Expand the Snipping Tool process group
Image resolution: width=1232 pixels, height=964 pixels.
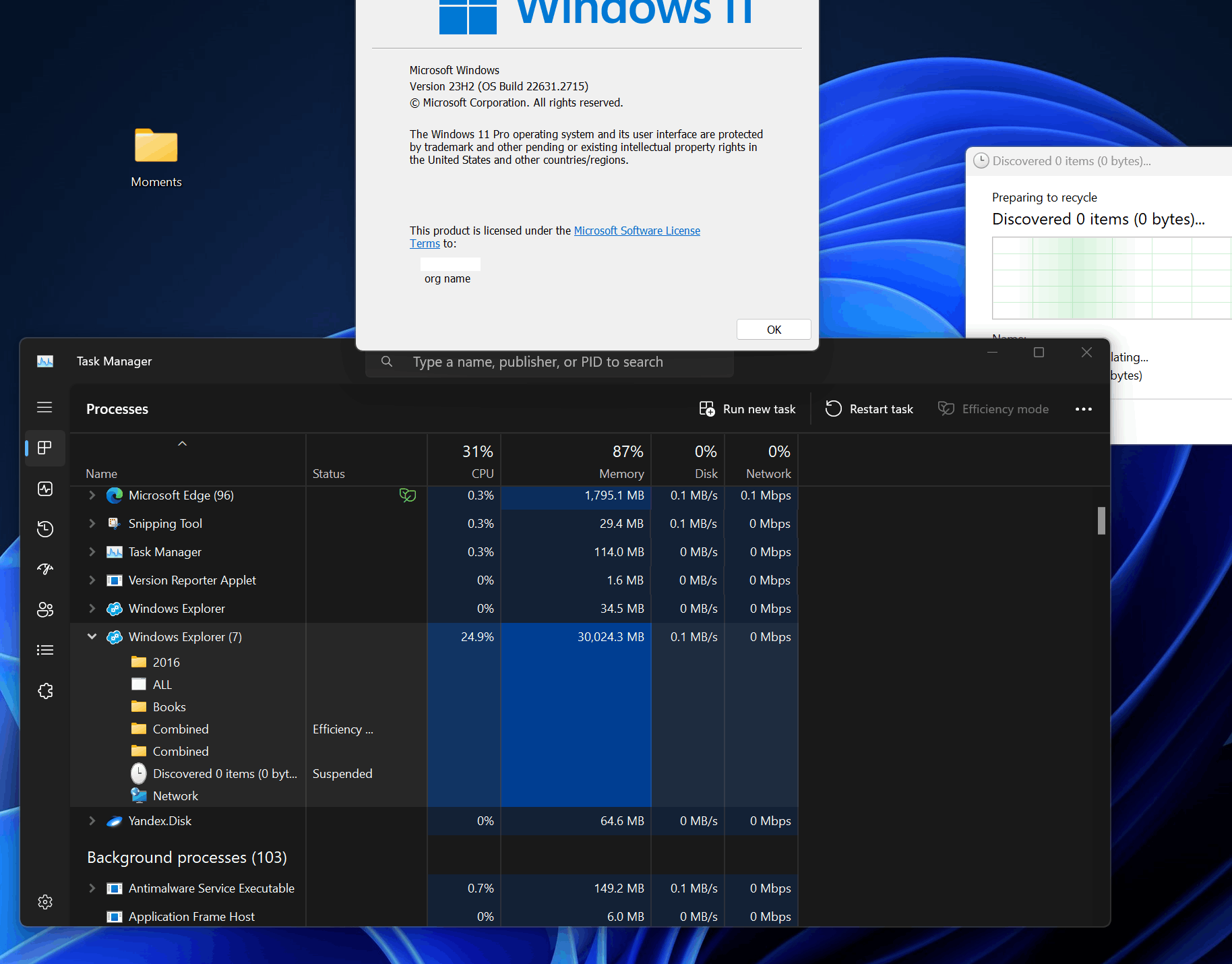[x=92, y=524]
